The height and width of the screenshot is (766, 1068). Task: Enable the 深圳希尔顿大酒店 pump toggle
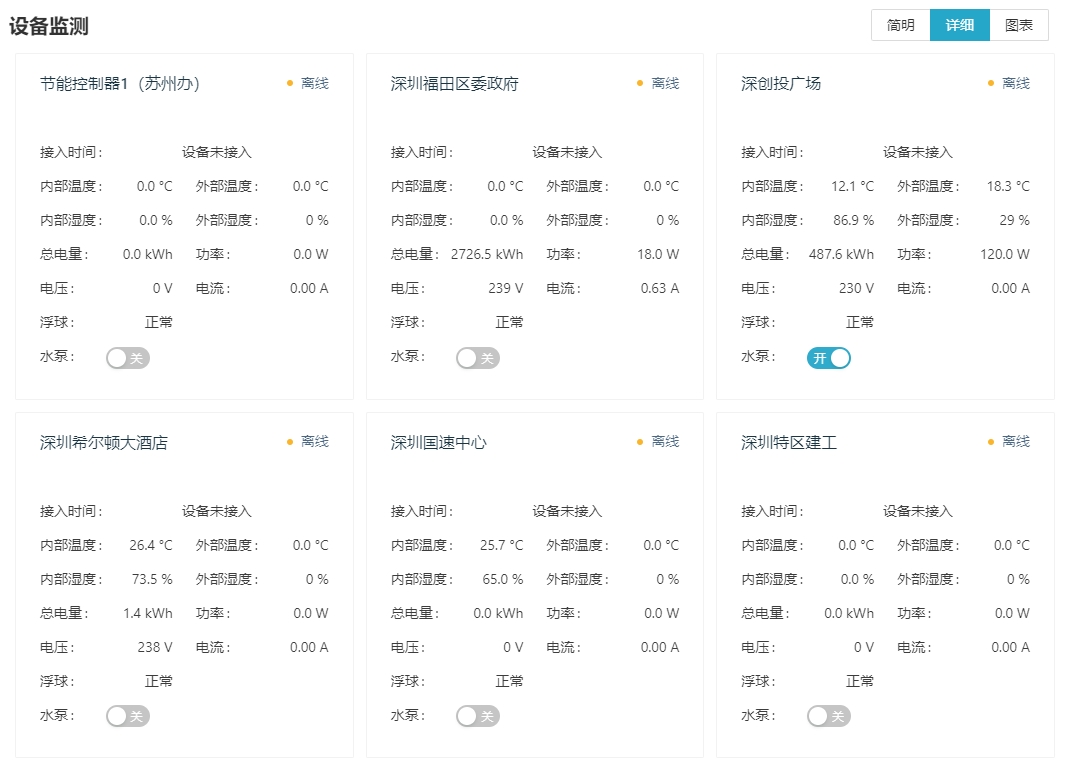[128, 716]
